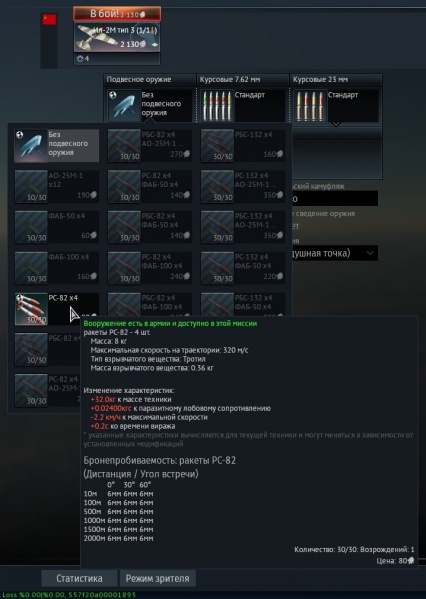
Task: Switch to Режим зрителя
Action: (x=157, y=578)
